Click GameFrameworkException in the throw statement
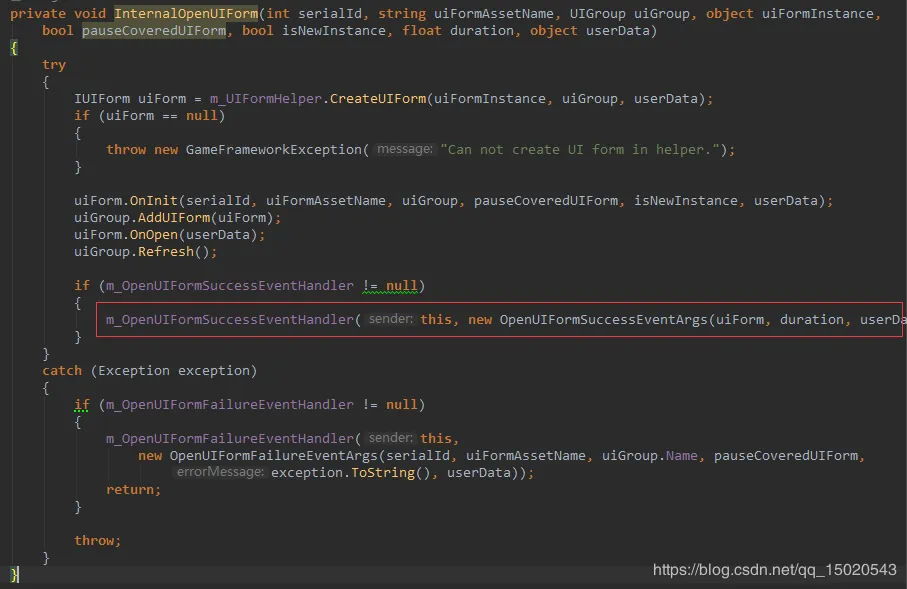 point(274,150)
